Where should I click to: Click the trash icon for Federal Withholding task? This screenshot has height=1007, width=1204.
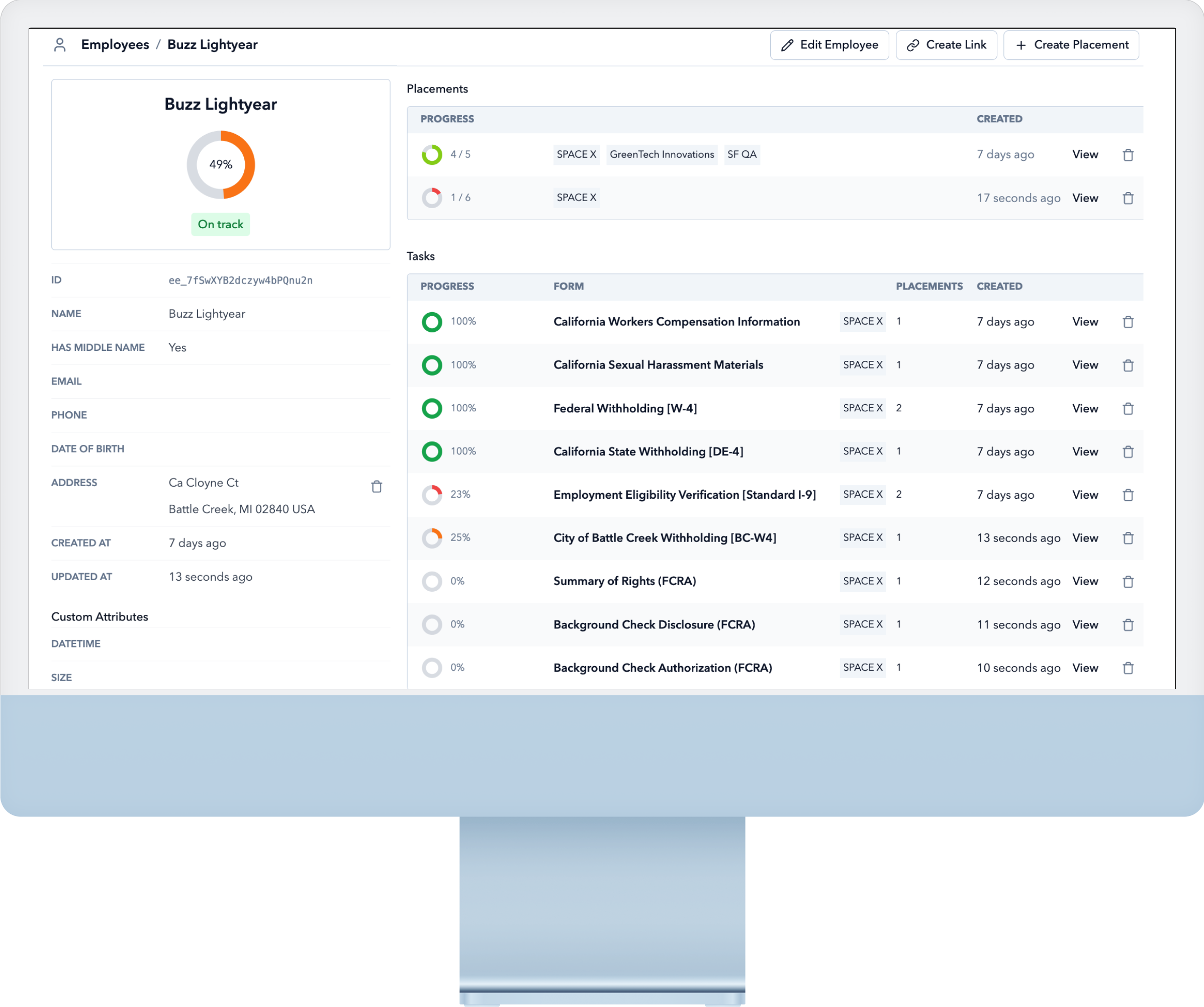1128,408
